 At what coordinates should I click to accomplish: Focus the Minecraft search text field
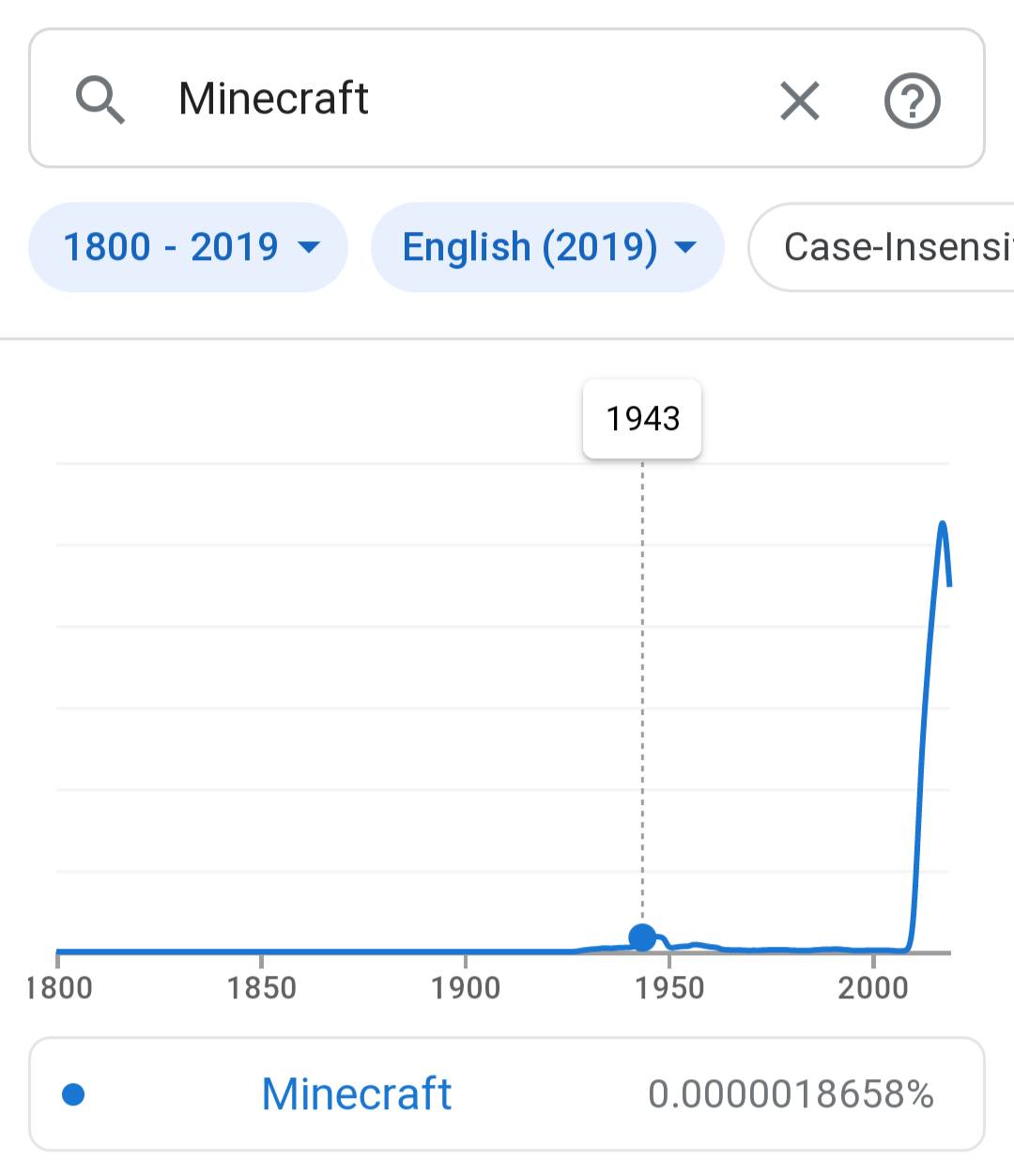[451, 99]
